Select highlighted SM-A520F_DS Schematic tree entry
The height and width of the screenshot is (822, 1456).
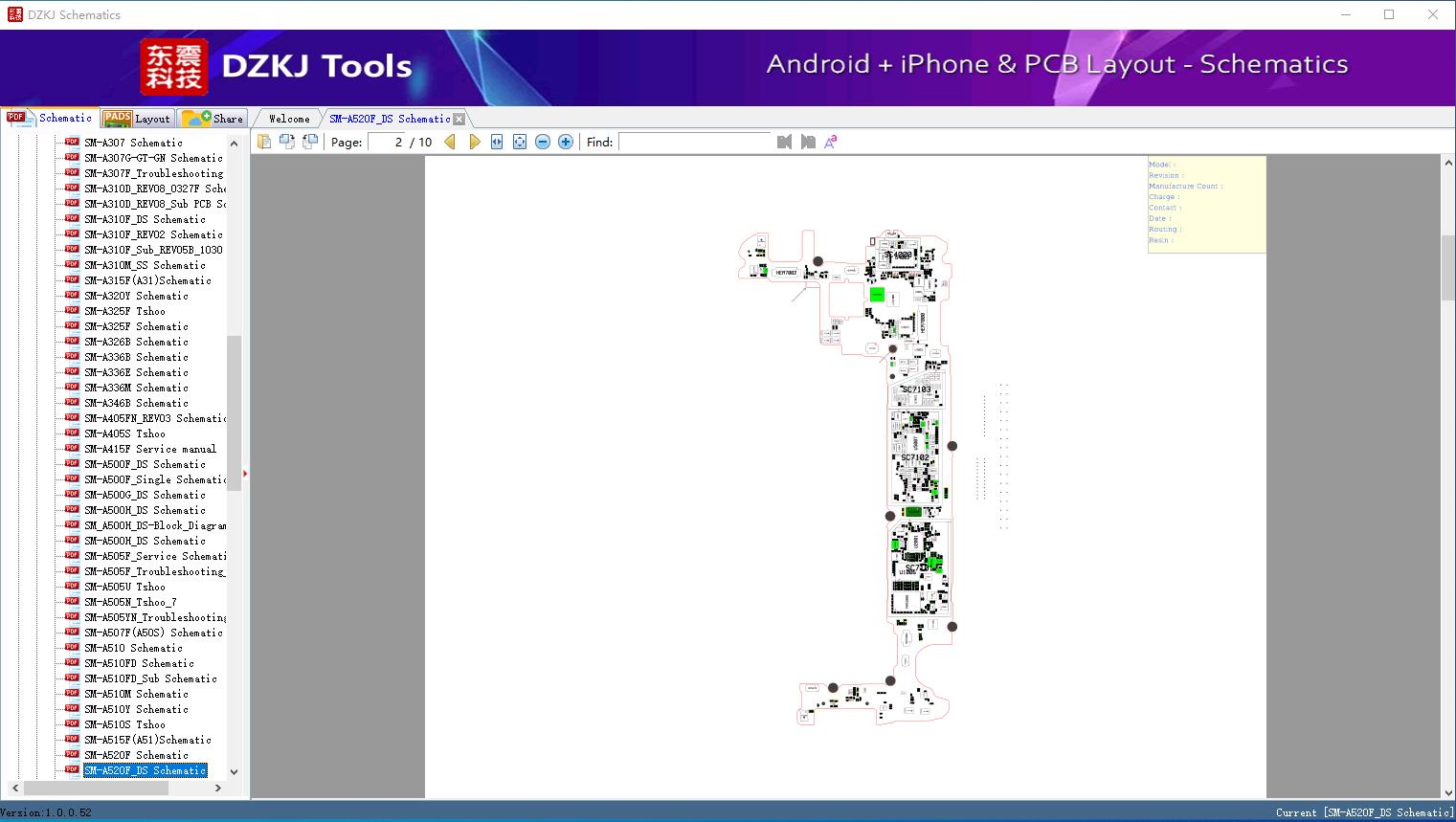[x=145, y=770]
